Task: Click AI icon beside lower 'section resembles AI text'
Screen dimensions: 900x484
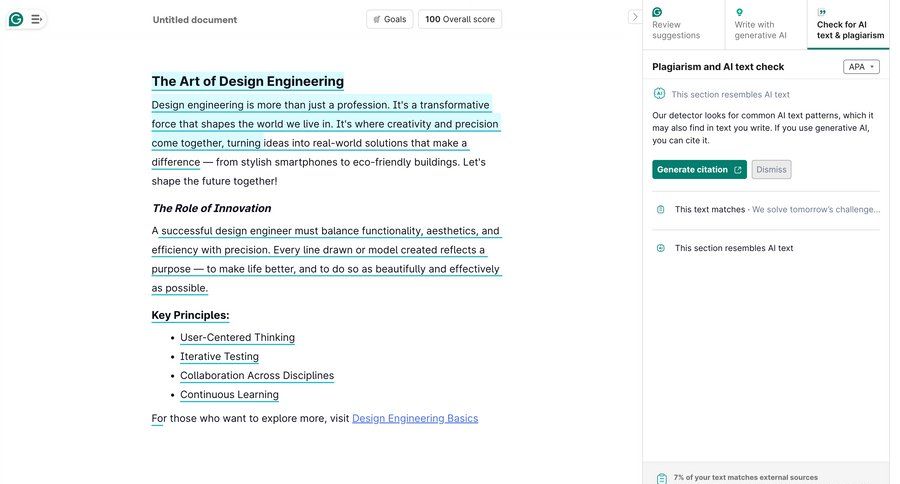Action: [x=661, y=248]
